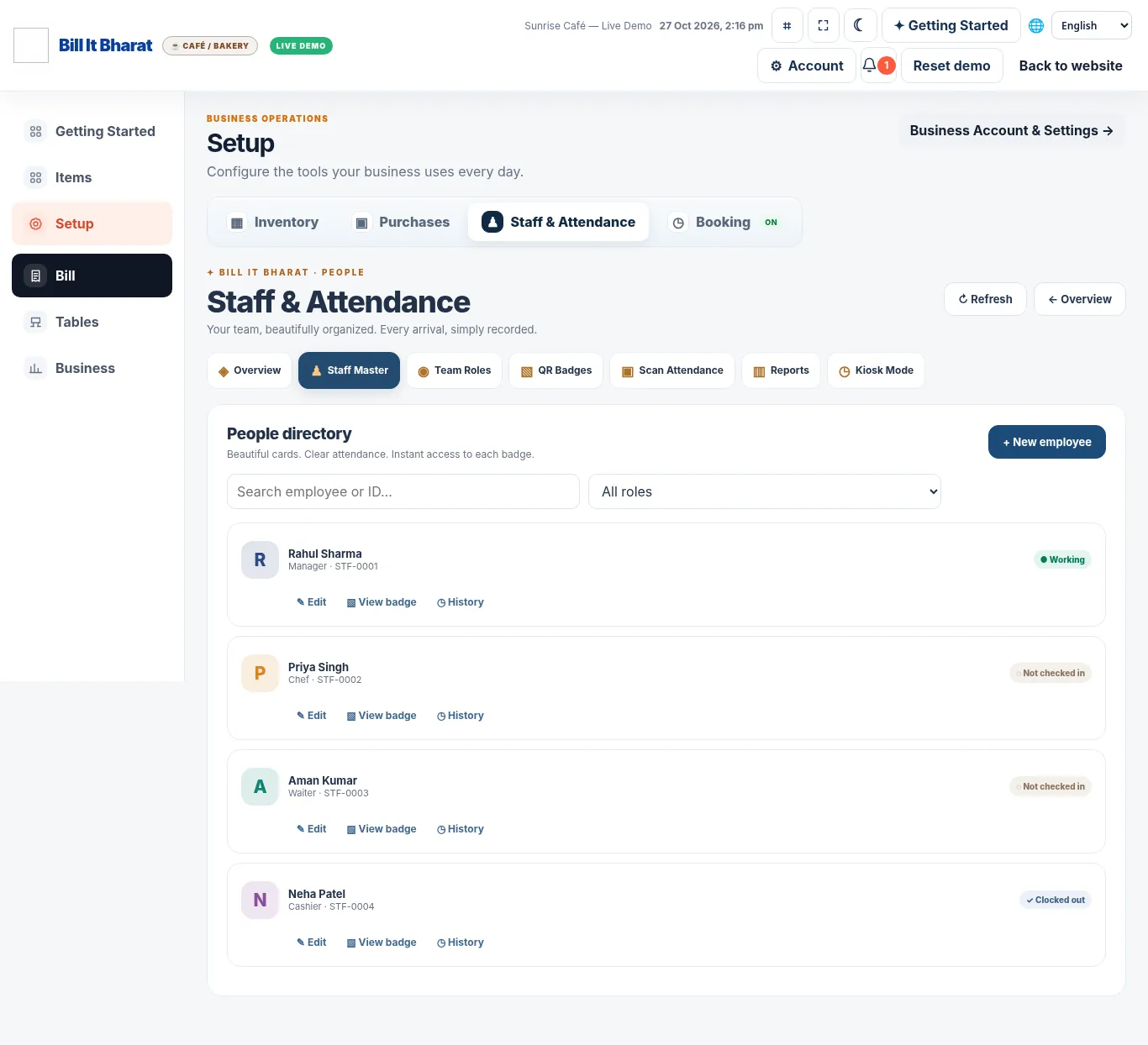Open the Reports sub-tab

pyautogui.click(x=781, y=370)
